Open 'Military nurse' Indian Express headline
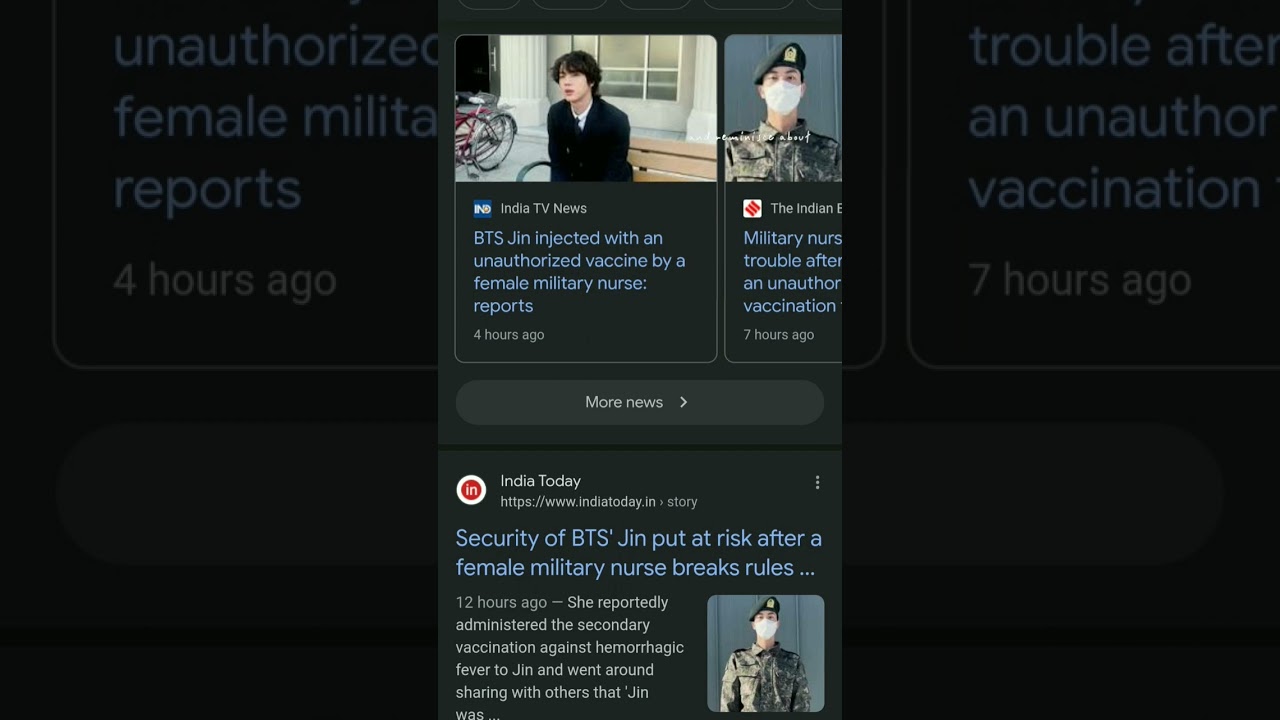This screenshot has height=720, width=1280. 793,272
